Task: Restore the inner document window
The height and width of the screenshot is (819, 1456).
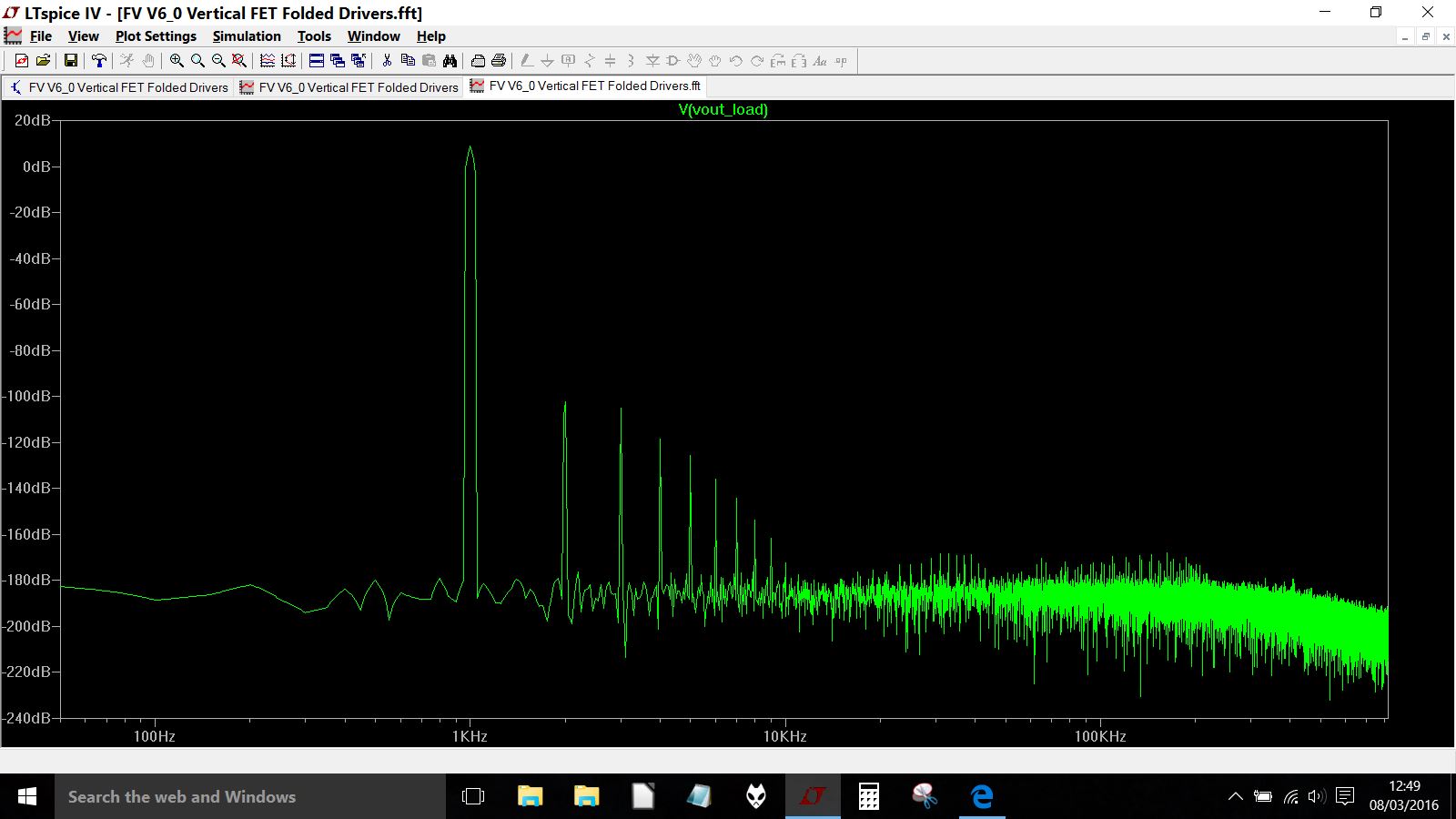Action: [1426, 36]
